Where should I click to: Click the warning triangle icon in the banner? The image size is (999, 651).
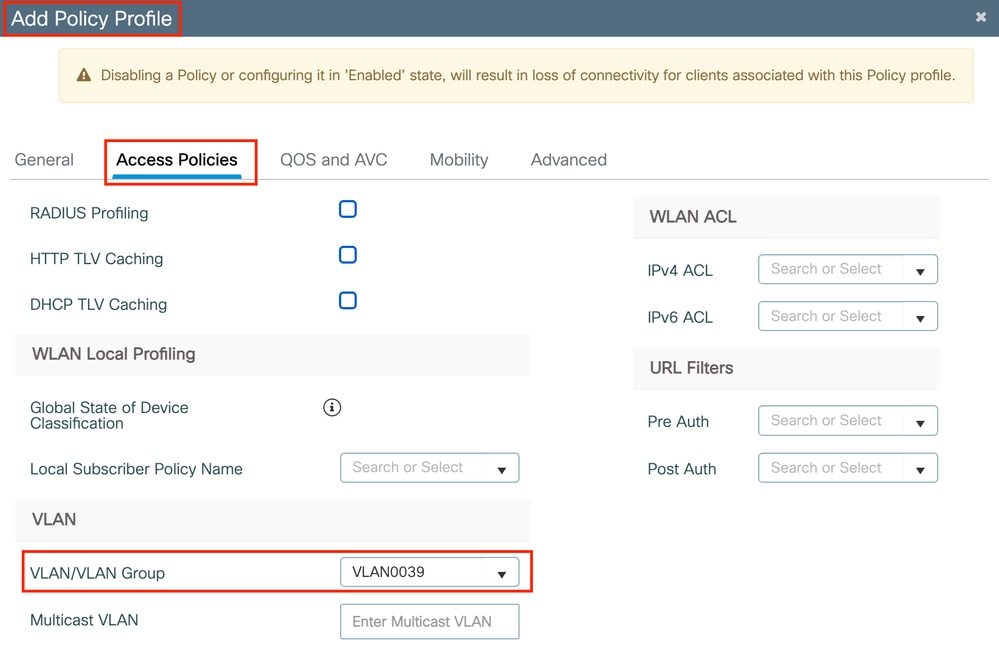(84, 76)
